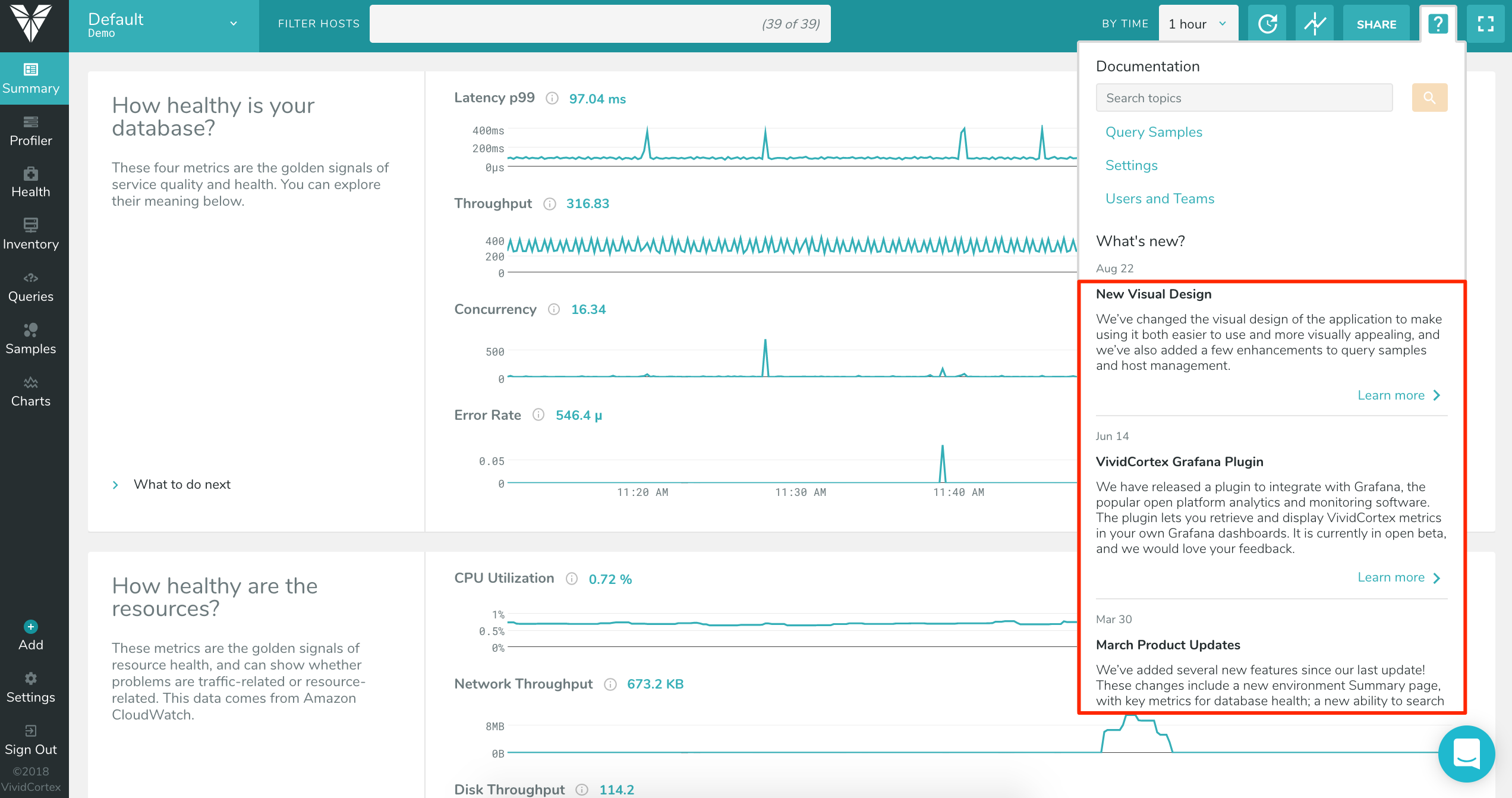This screenshot has height=798, width=1512.
Task: Click info icon next to Latency p99
Action: (x=552, y=98)
